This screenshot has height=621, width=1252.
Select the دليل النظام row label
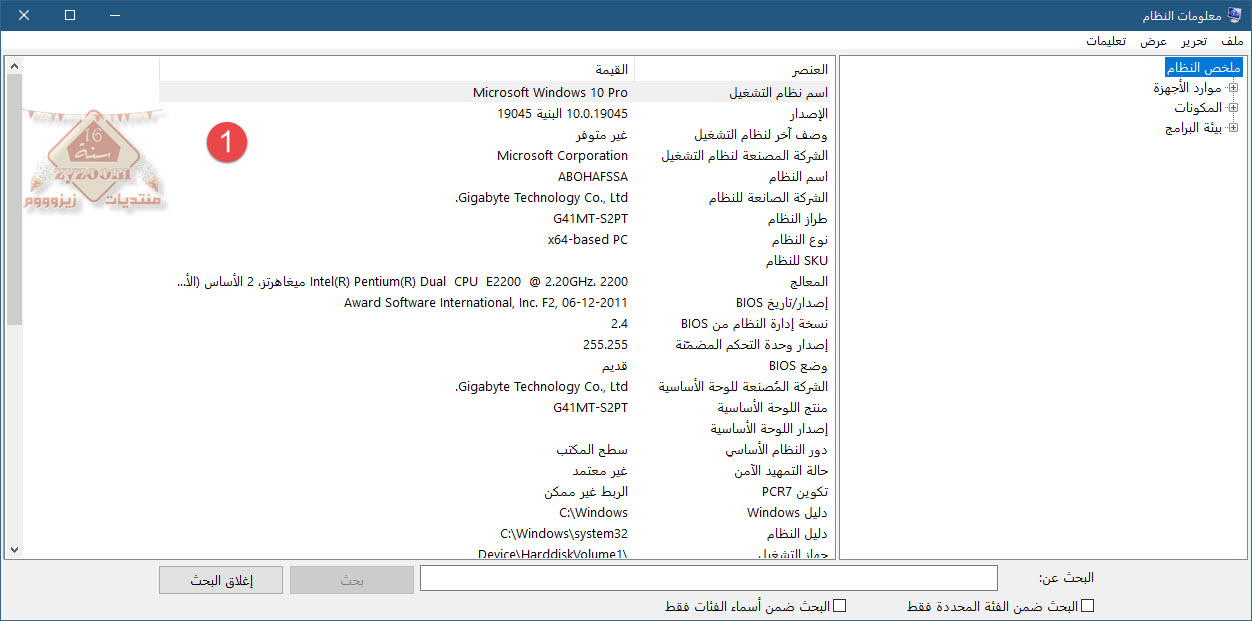797,533
